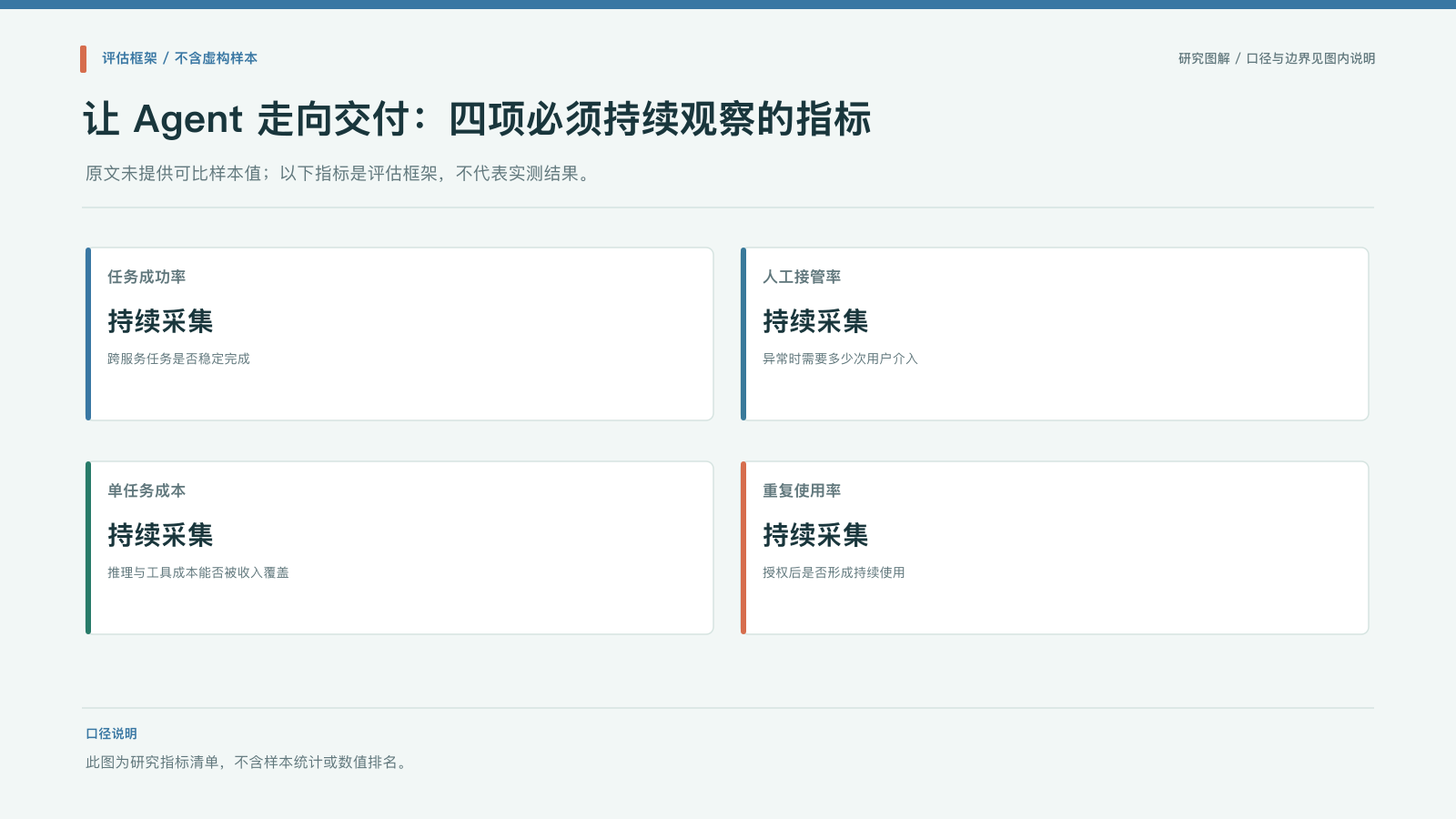The height and width of the screenshot is (819, 1456).
Task: Open the 人工接管率 metric card
Action: [1055, 334]
